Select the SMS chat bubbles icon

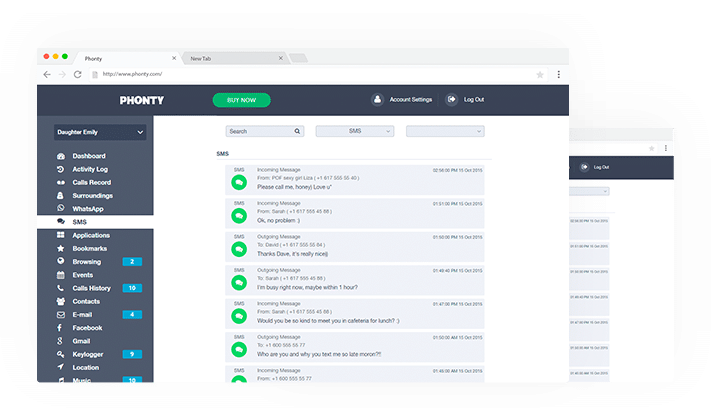pyautogui.click(x=61, y=221)
